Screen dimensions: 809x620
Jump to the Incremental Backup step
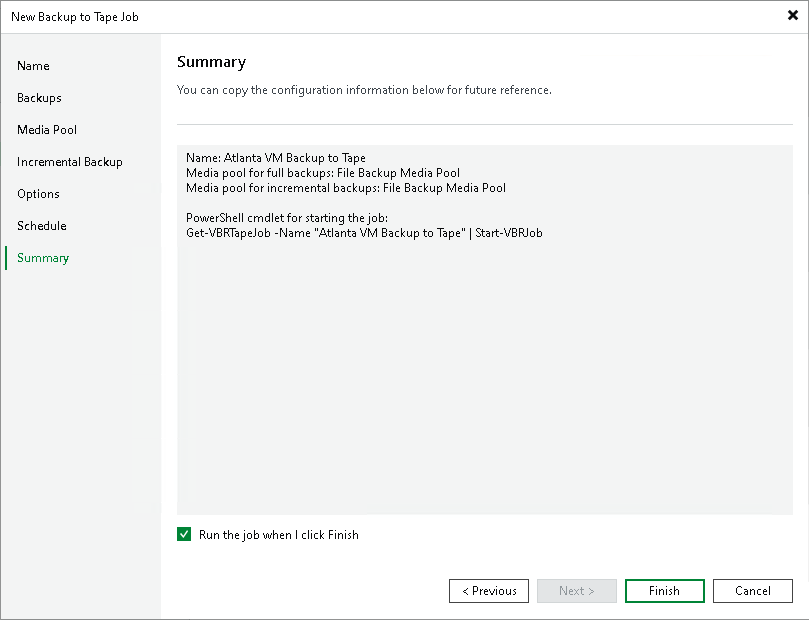pos(70,162)
